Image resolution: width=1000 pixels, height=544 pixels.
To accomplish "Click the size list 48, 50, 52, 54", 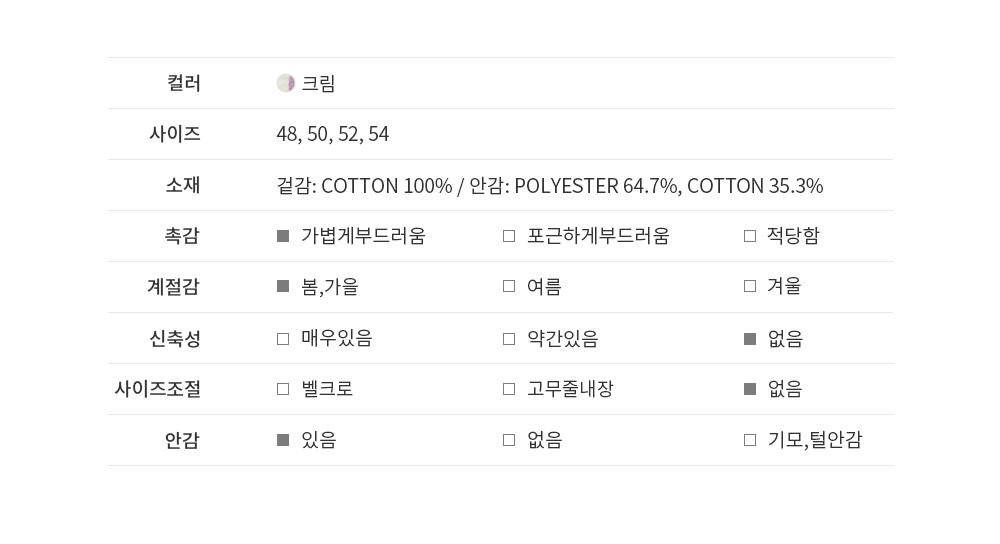I will point(332,134).
